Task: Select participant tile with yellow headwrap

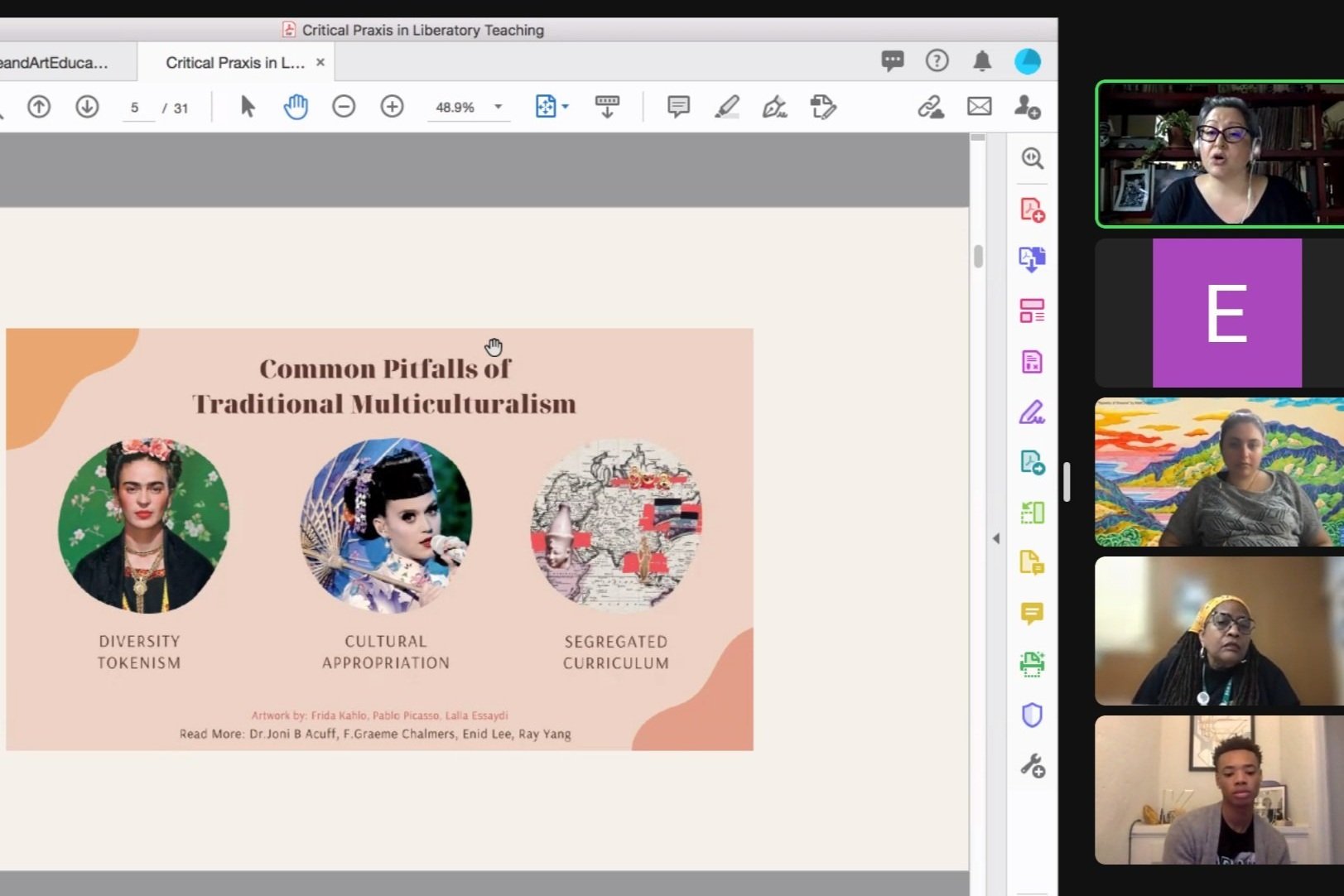Action: [x=1220, y=631]
